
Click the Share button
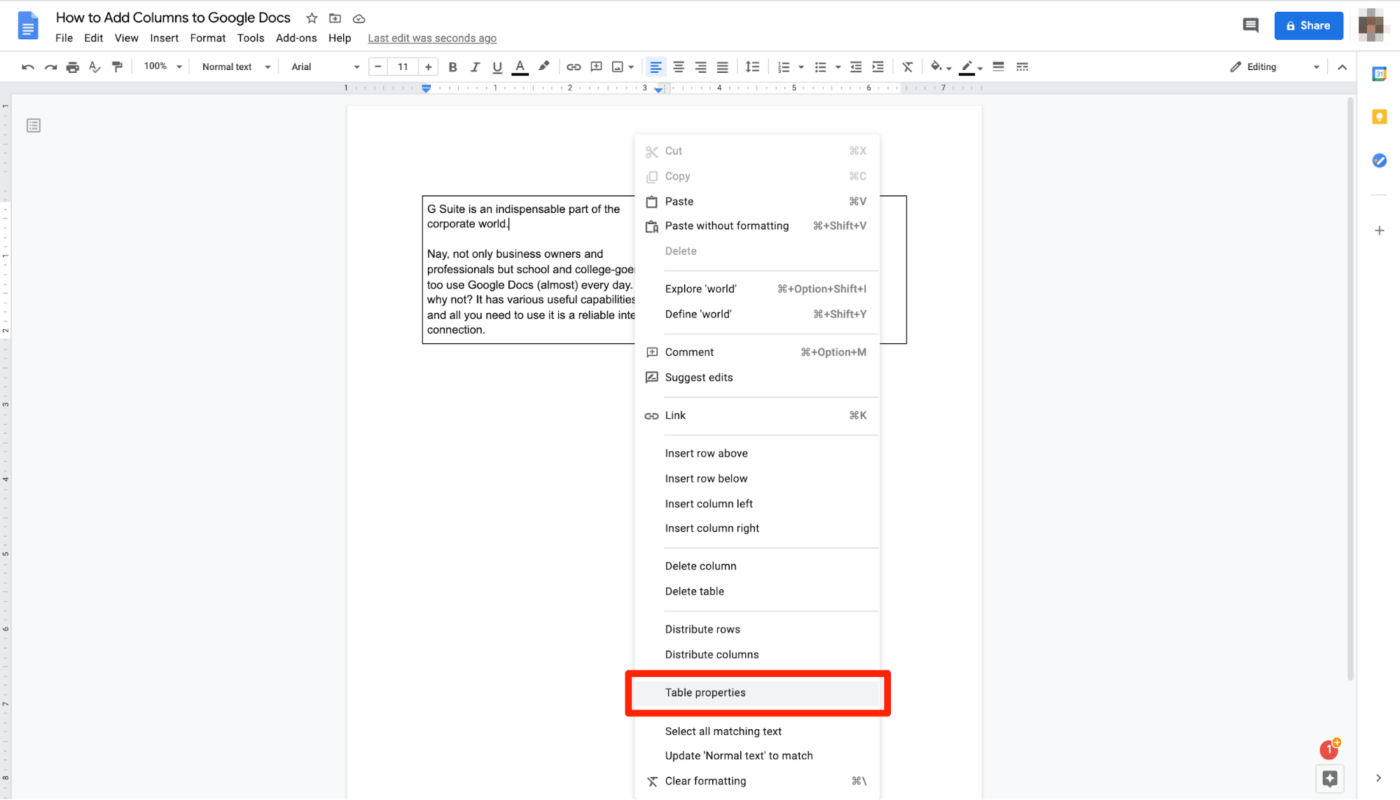(x=1308, y=25)
